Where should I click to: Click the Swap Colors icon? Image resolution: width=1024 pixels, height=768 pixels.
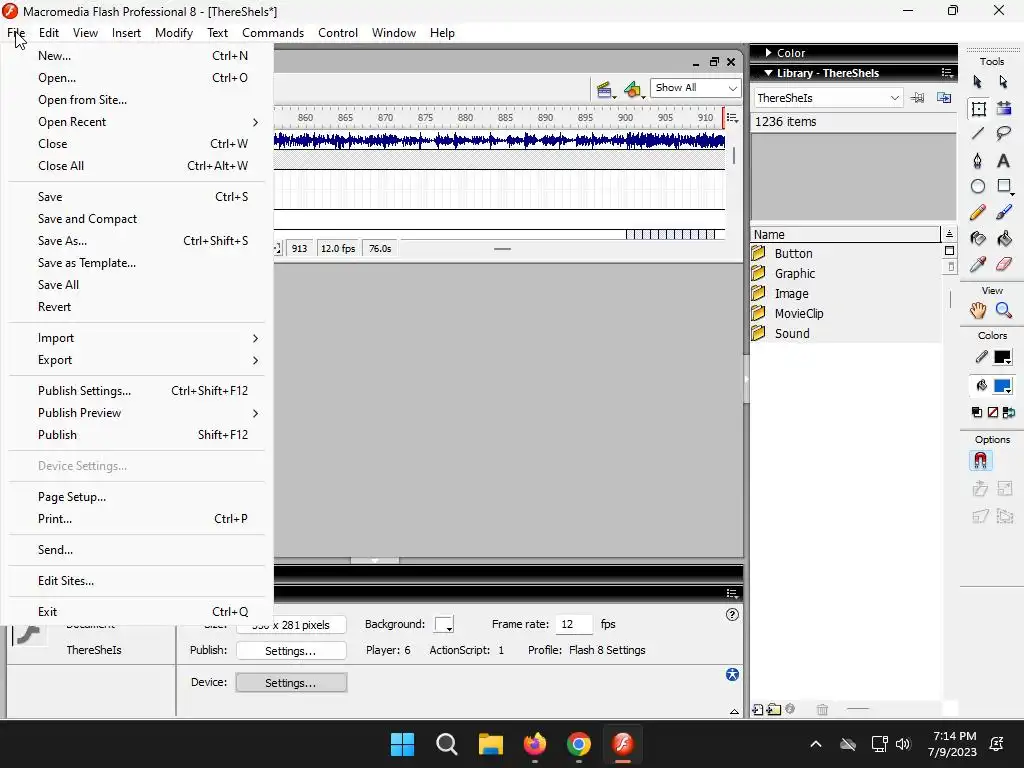[x=1009, y=412]
